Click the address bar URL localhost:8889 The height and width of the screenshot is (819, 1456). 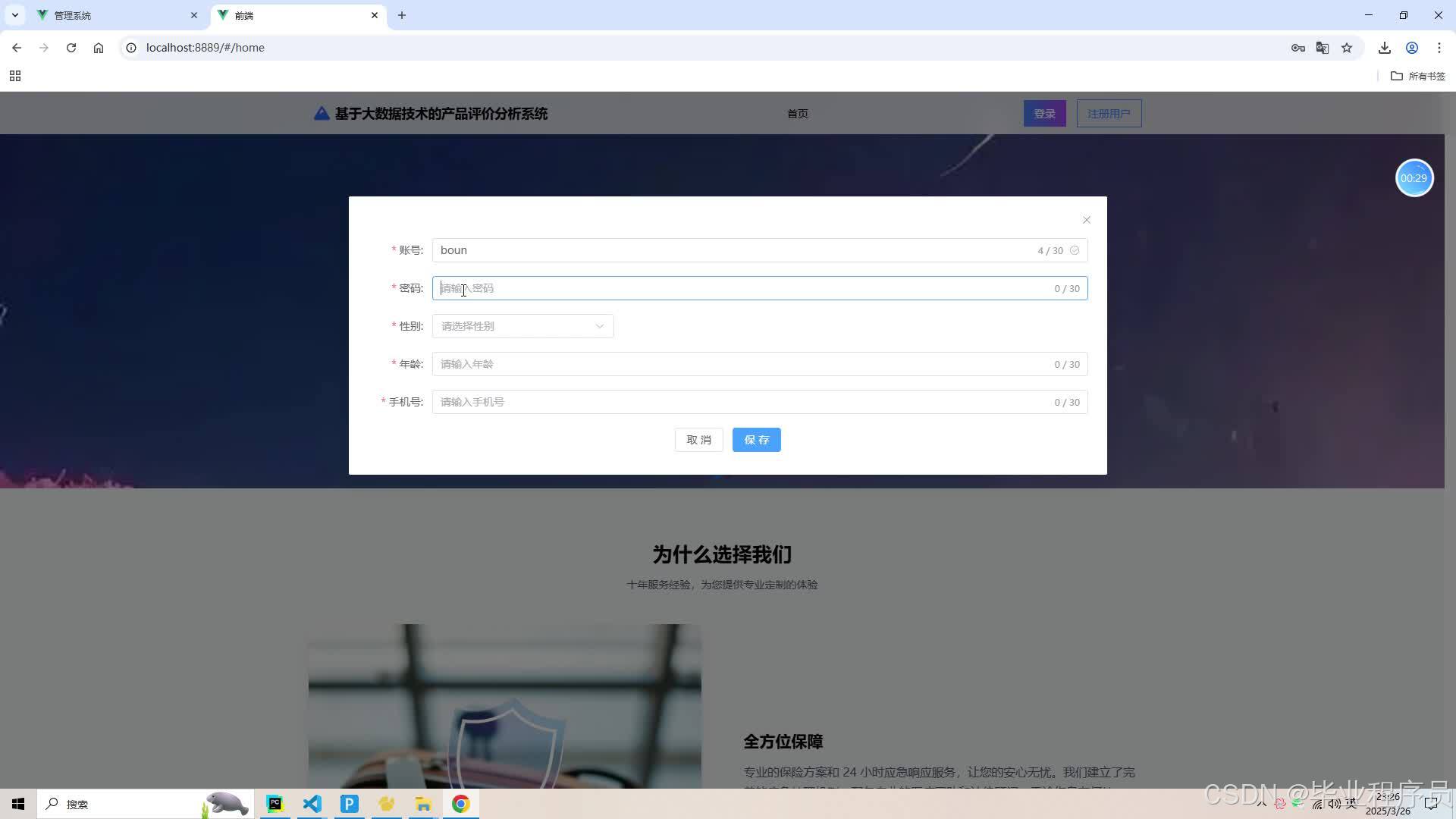pos(205,48)
